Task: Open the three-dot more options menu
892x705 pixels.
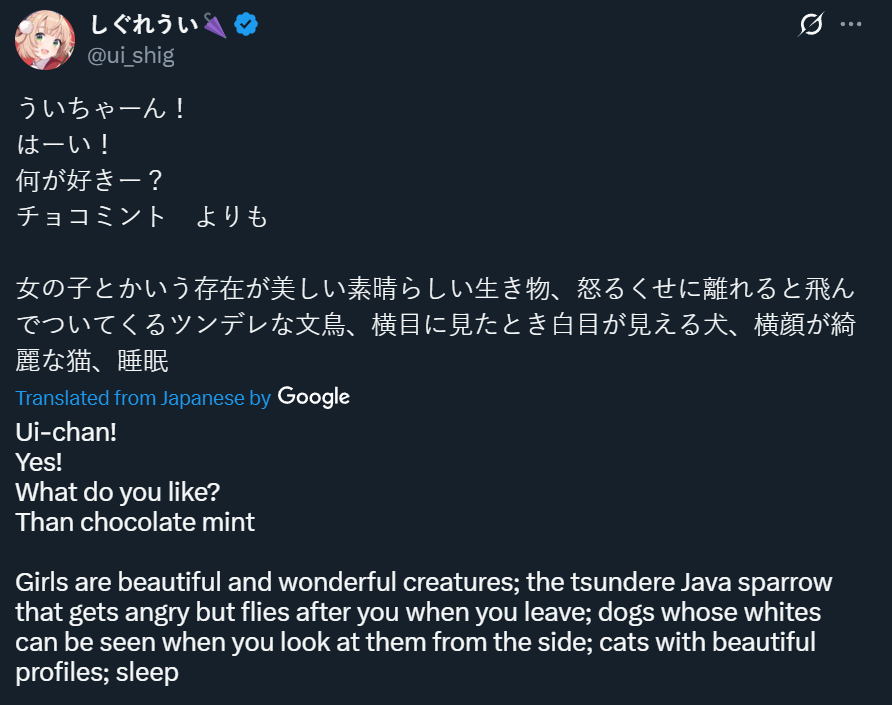Action: [x=851, y=24]
